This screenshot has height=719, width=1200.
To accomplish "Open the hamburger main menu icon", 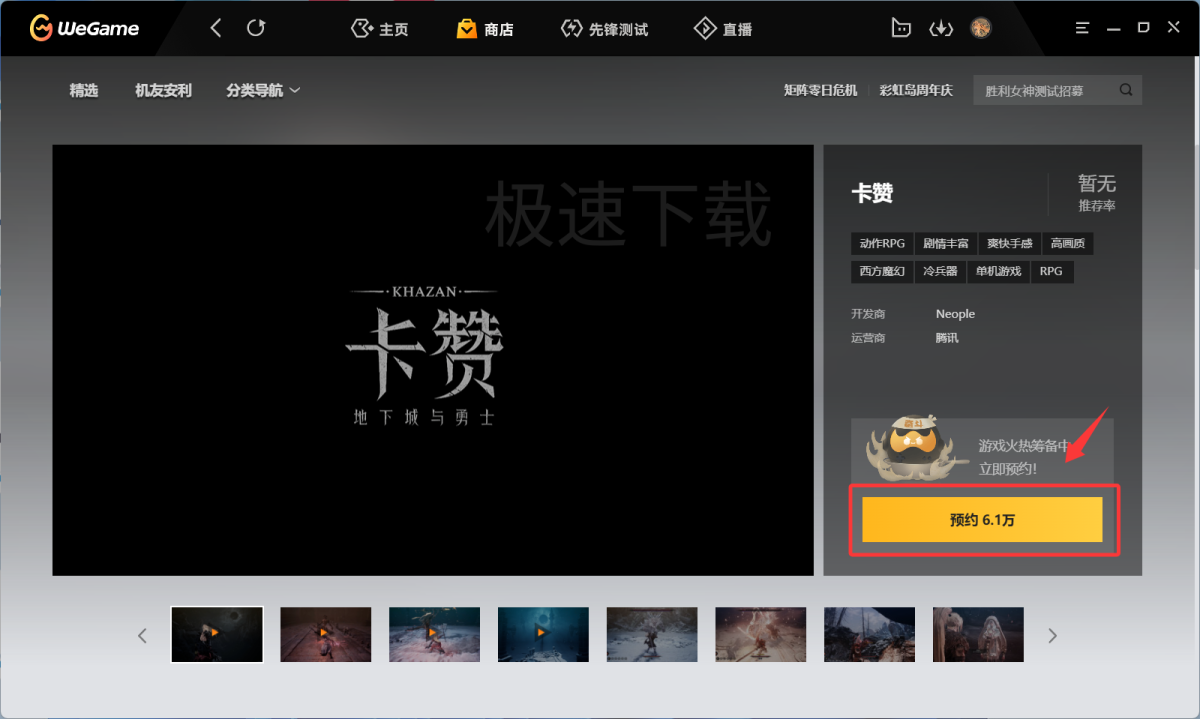I will coord(1082,28).
